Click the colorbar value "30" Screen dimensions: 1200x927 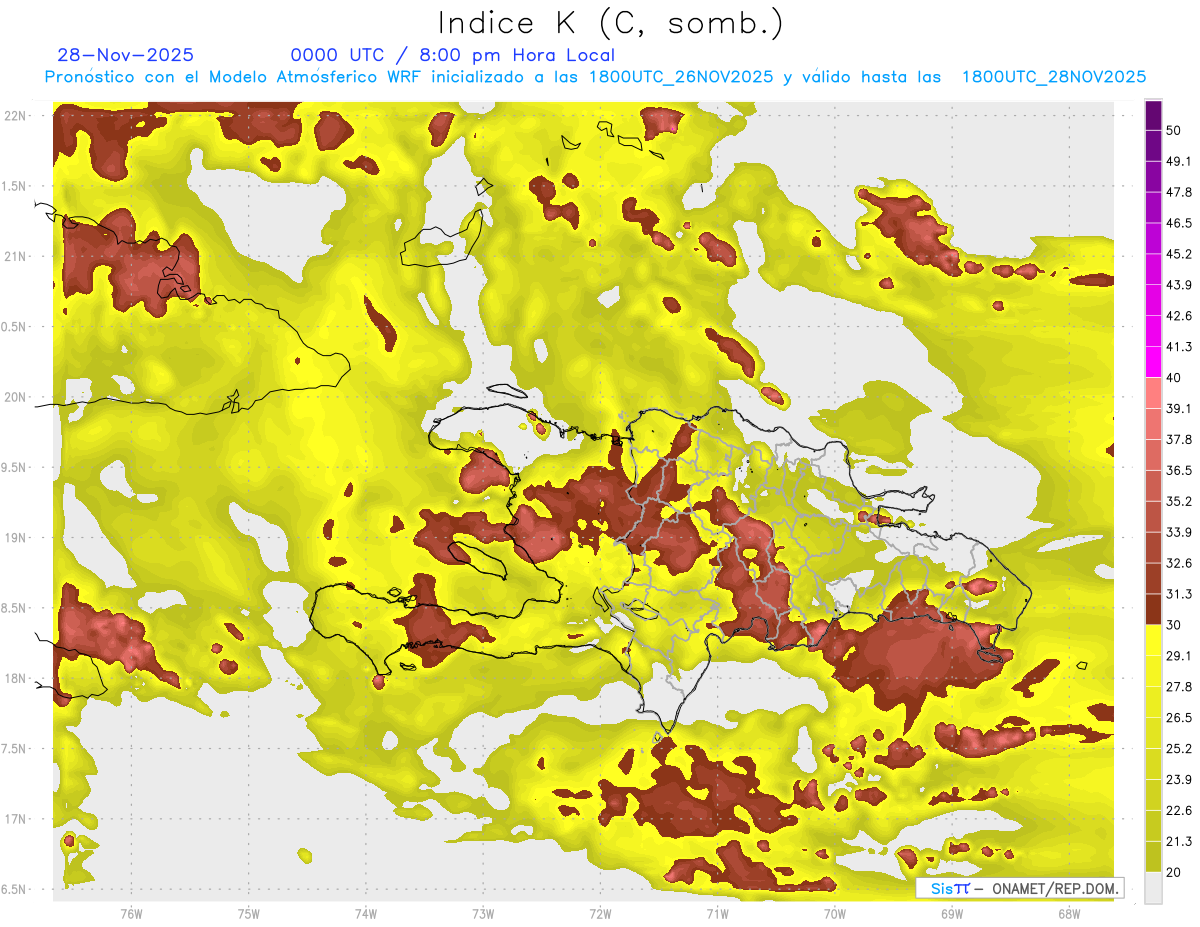[1174, 625]
